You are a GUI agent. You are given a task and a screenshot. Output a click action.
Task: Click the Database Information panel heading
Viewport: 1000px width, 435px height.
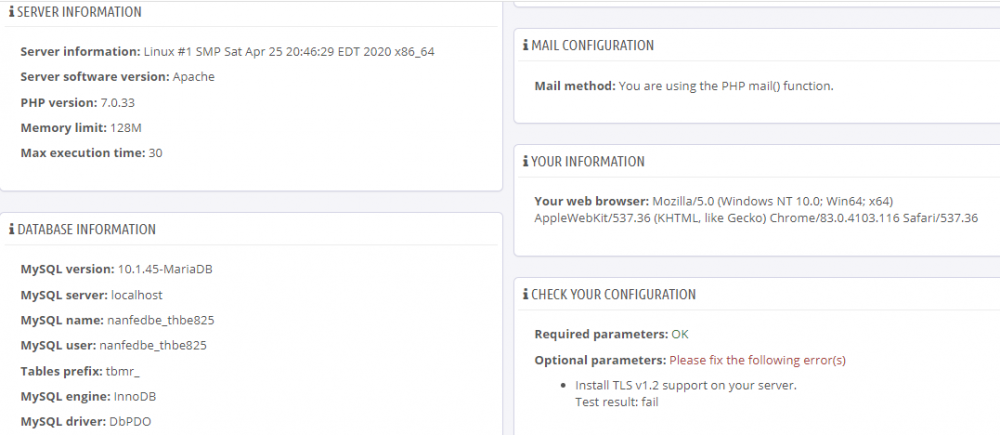click(87, 230)
